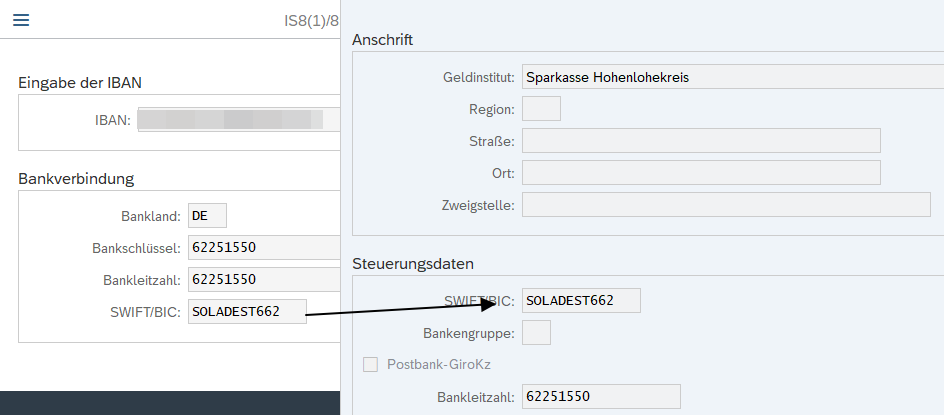Screen dimensions: 944x415
Task: Select the Zweigstelle input field
Action: pyautogui.click(x=726, y=205)
